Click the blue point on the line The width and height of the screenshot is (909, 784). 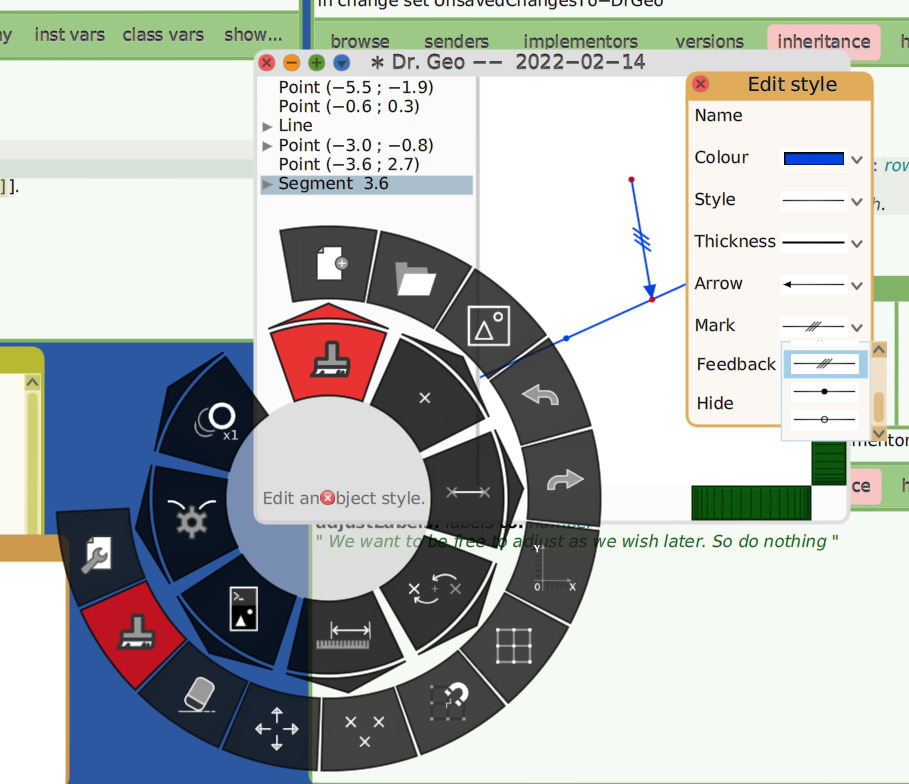[566, 338]
